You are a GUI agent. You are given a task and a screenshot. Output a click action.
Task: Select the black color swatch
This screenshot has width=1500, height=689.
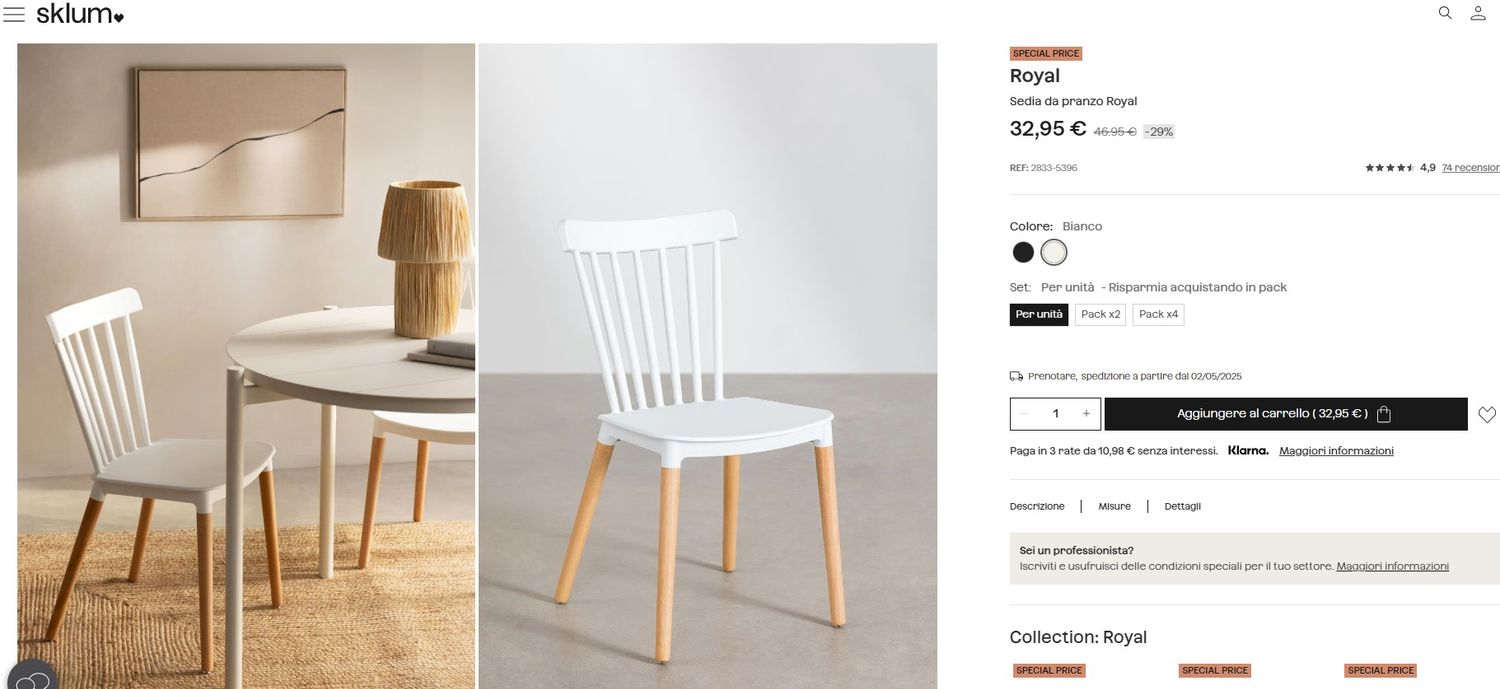[1023, 252]
